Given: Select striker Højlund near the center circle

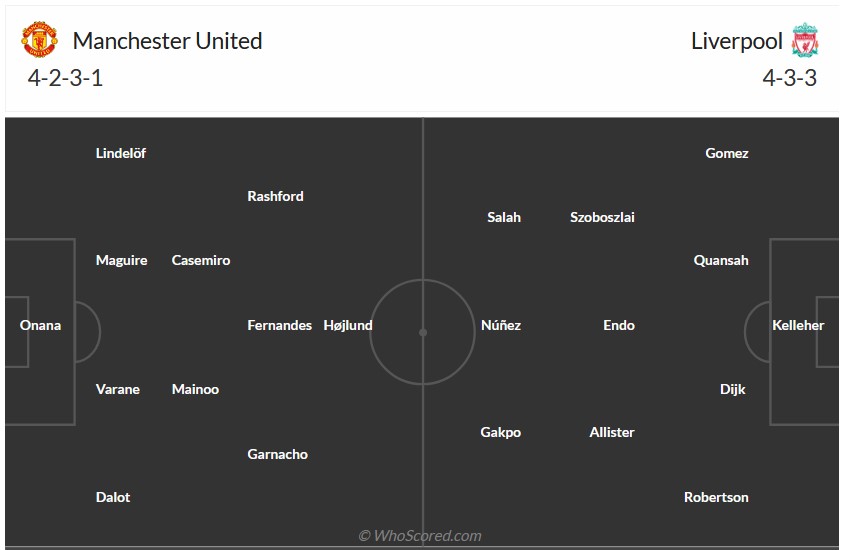Looking at the screenshot, I should pos(348,325).
